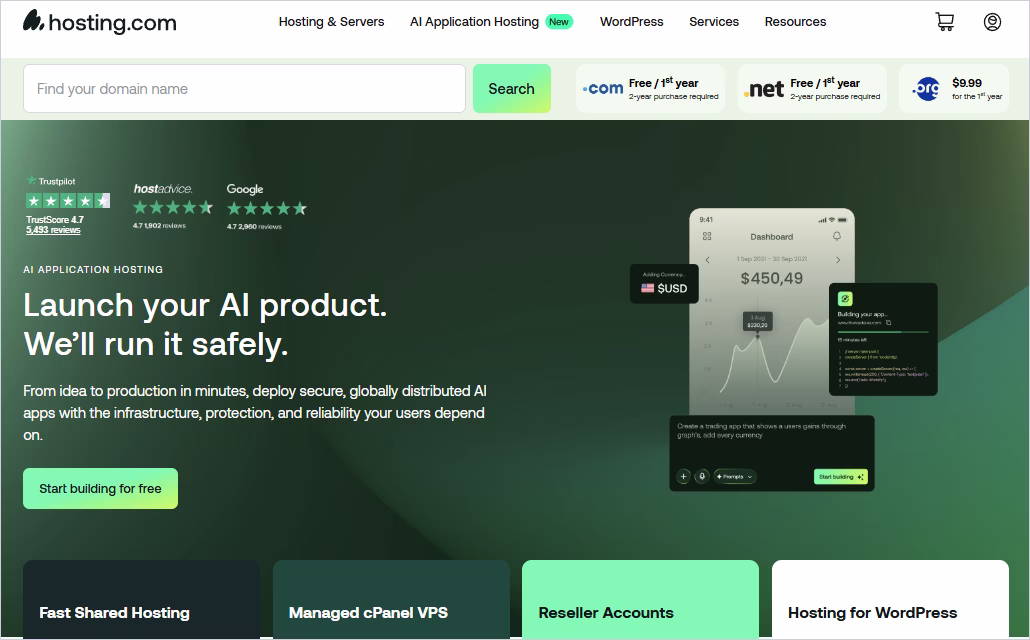Click the AI APPLICATION HOSTING label
This screenshot has height=640, width=1030.
pyautogui.click(x=93, y=269)
